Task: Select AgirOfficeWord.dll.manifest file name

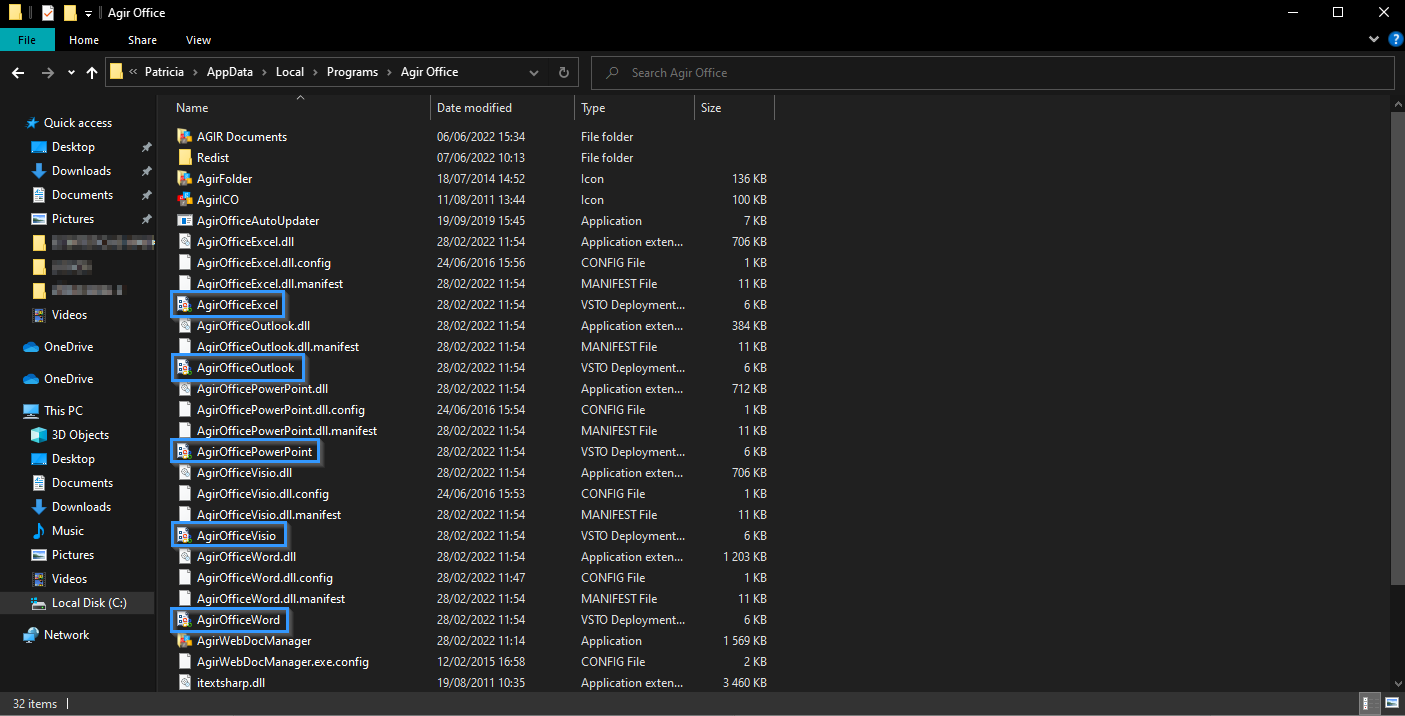Action: (271, 599)
